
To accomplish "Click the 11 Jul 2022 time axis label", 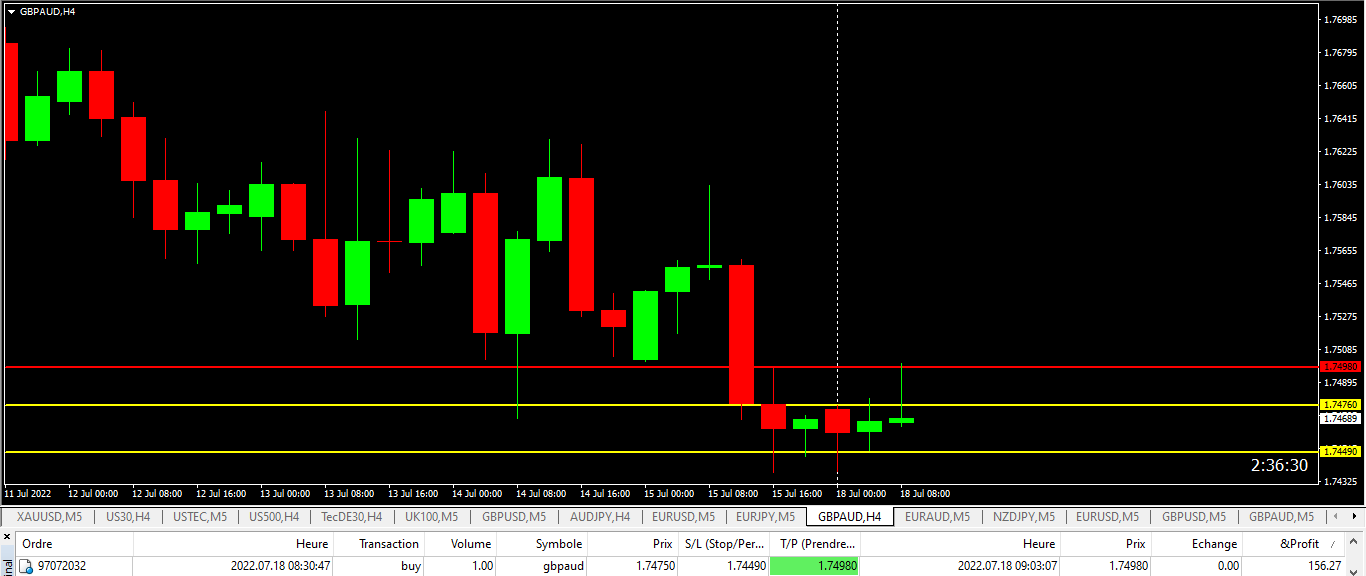I will tap(28, 494).
